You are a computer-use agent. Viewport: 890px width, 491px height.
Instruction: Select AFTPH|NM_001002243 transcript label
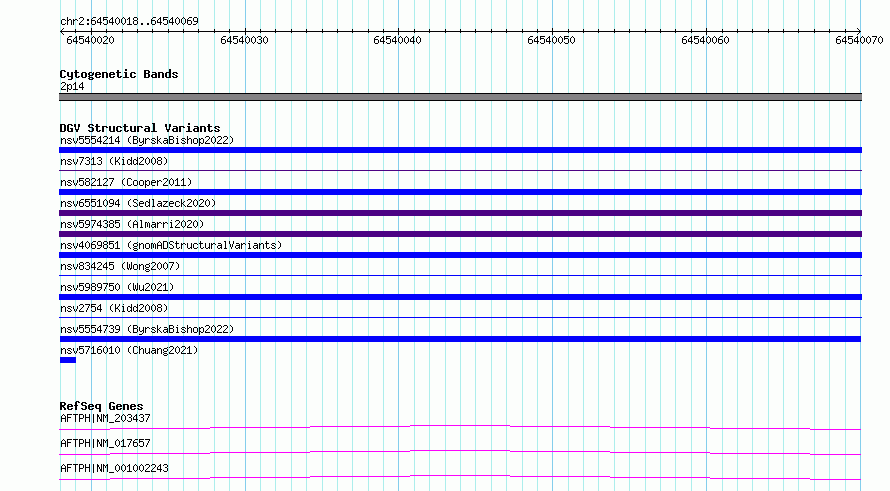coord(114,468)
